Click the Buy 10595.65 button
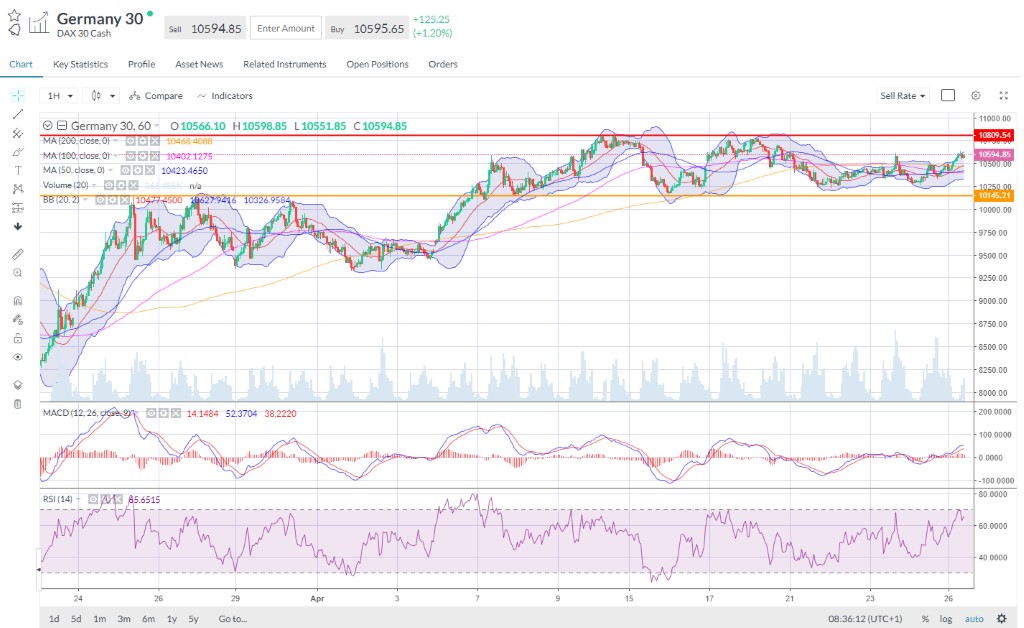The width and height of the screenshot is (1024, 628). click(367, 29)
